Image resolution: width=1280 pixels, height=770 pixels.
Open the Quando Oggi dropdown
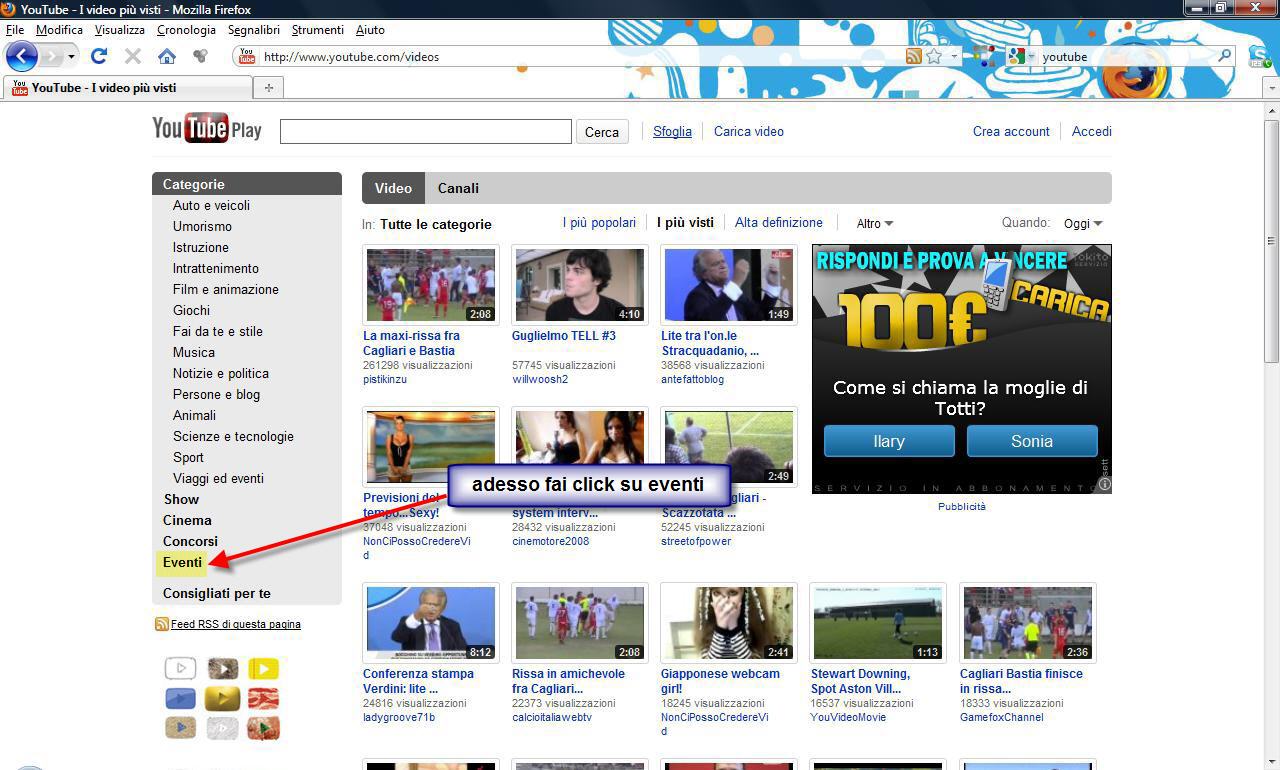[1083, 223]
